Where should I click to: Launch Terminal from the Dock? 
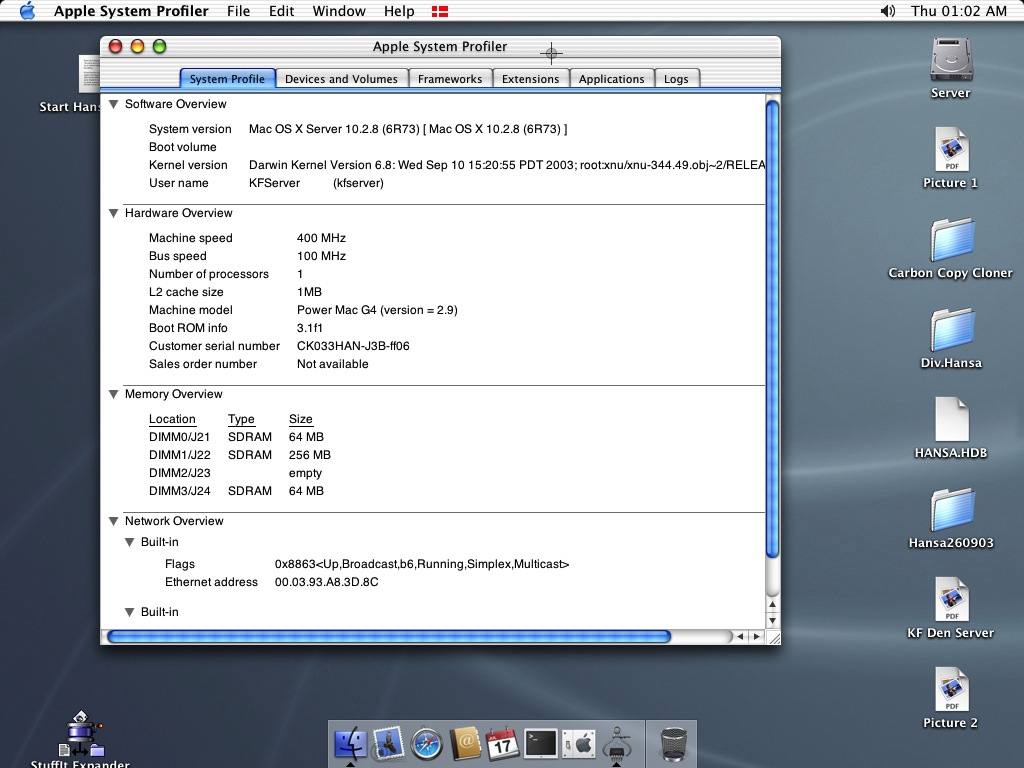point(541,744)
